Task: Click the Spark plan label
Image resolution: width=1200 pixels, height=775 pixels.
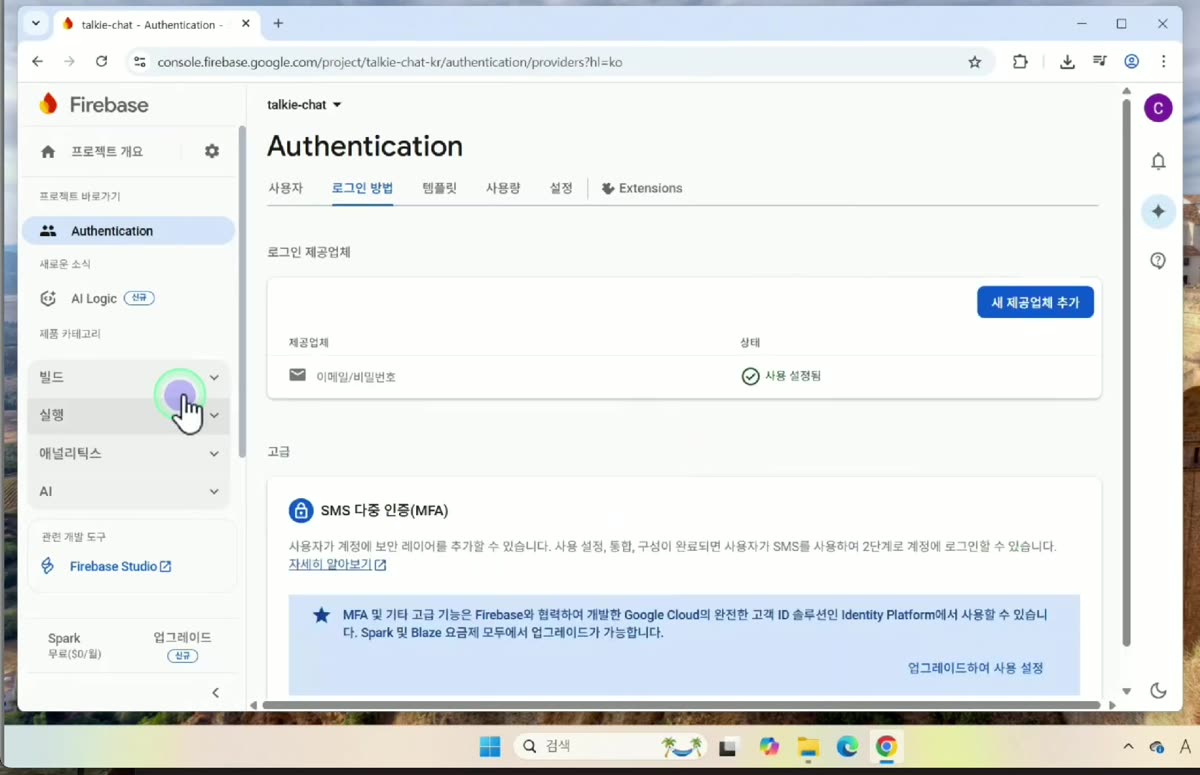Action: pos(64,638)
